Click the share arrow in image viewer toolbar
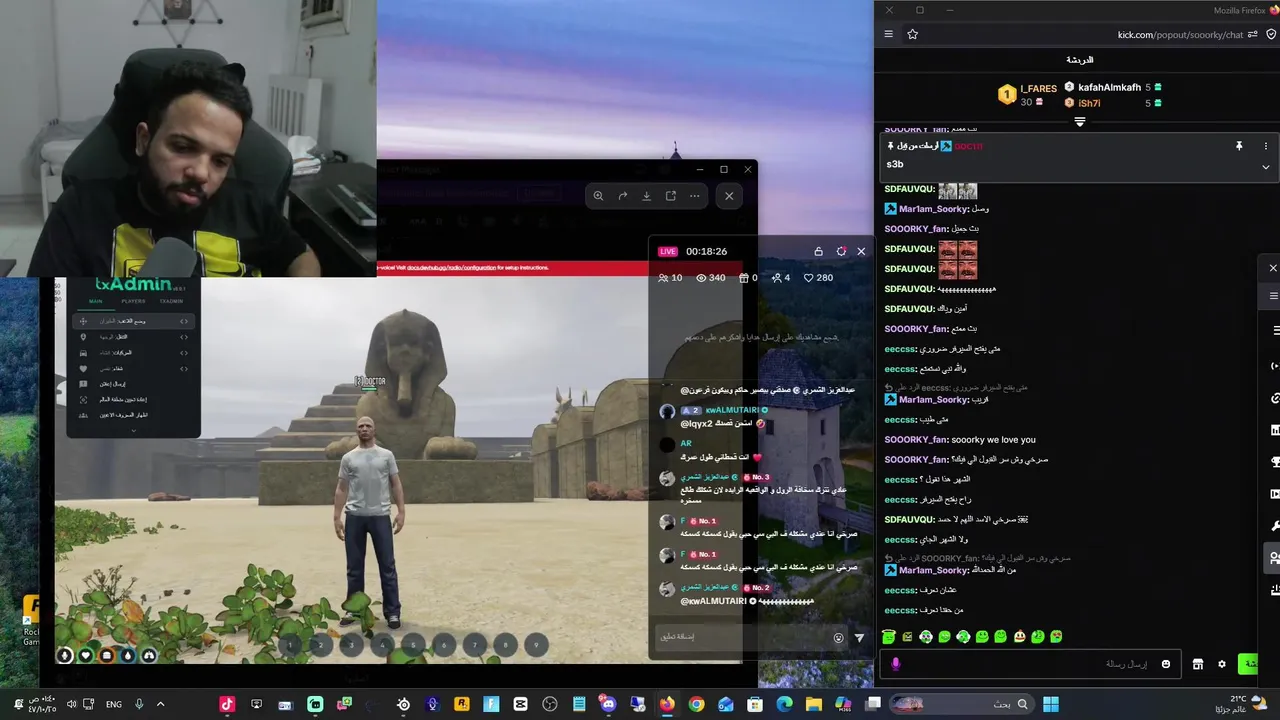The image size is (1280, 720). click(622, 196)
